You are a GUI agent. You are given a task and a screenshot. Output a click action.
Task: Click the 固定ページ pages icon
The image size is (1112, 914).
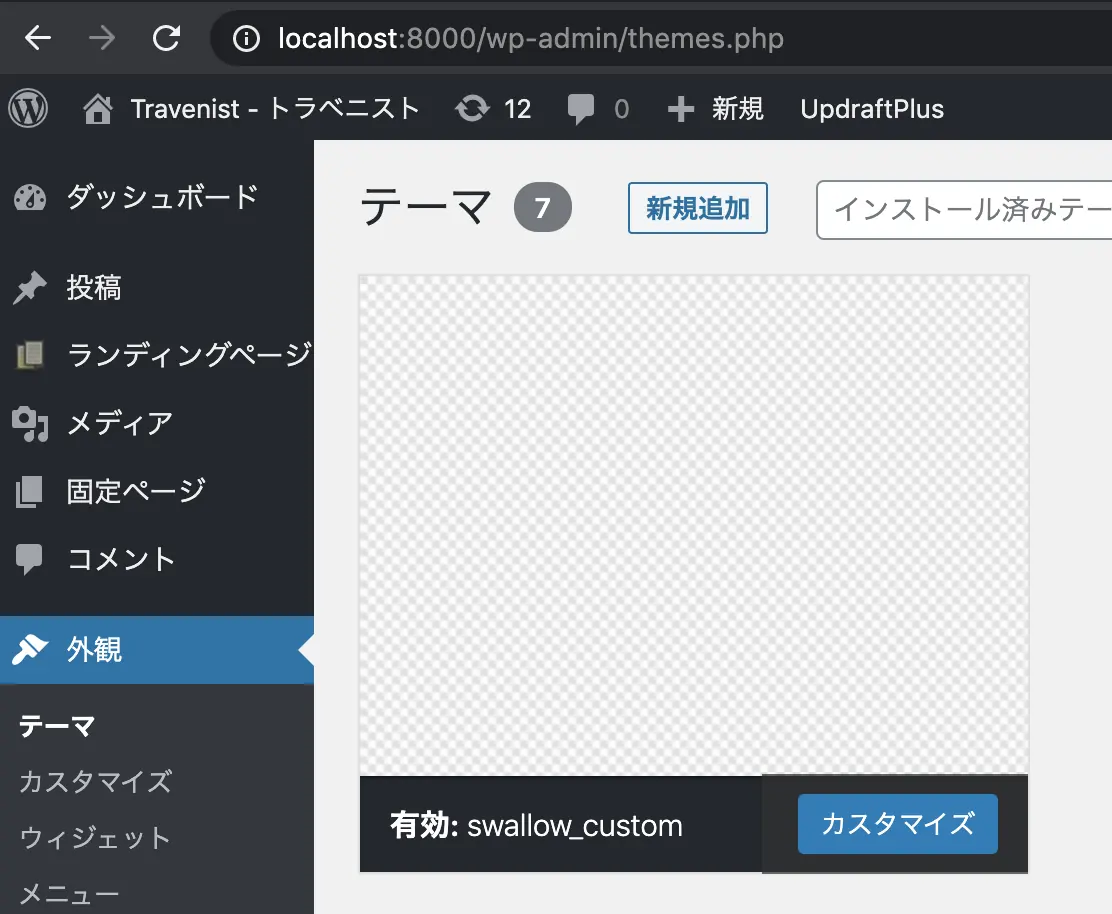click(x=29, y=491)
